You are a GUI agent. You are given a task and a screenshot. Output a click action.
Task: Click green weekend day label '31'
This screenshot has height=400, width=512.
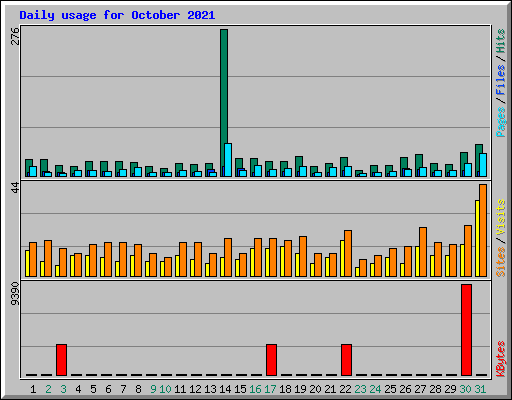click(480, 389)
